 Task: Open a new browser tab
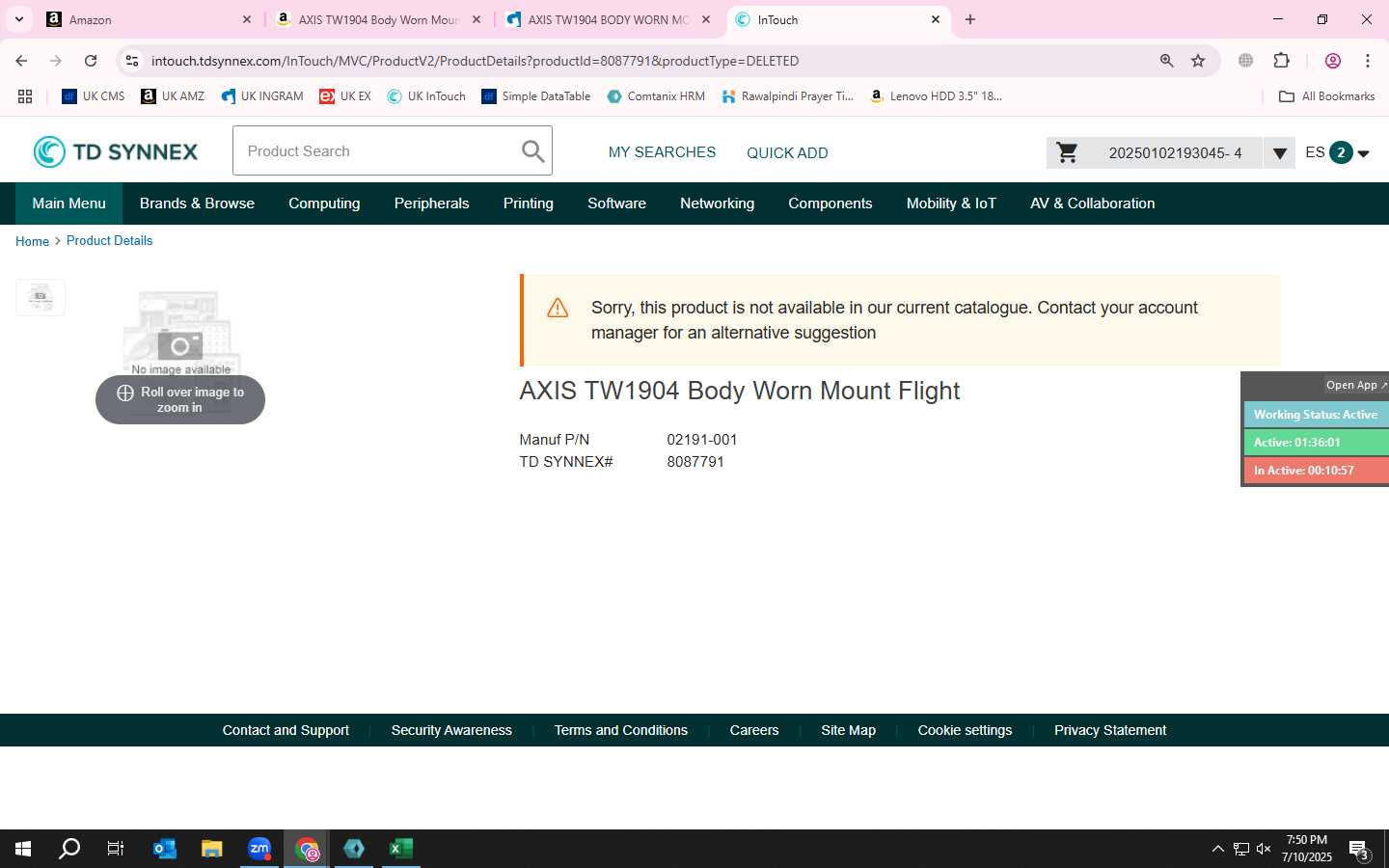970,19
